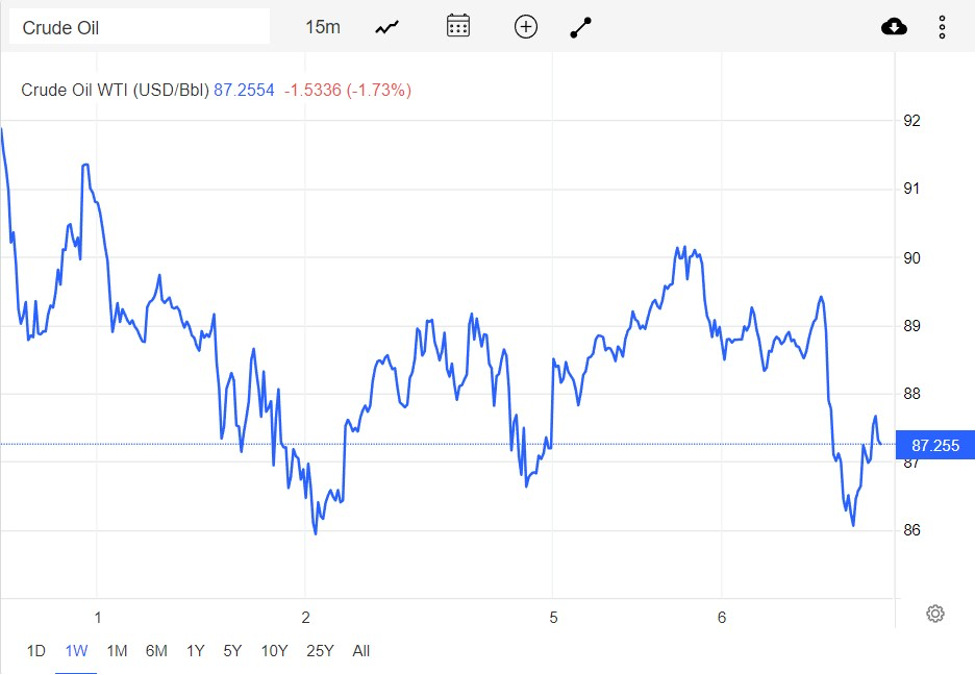Show the 1Y time range

[195, 651]
